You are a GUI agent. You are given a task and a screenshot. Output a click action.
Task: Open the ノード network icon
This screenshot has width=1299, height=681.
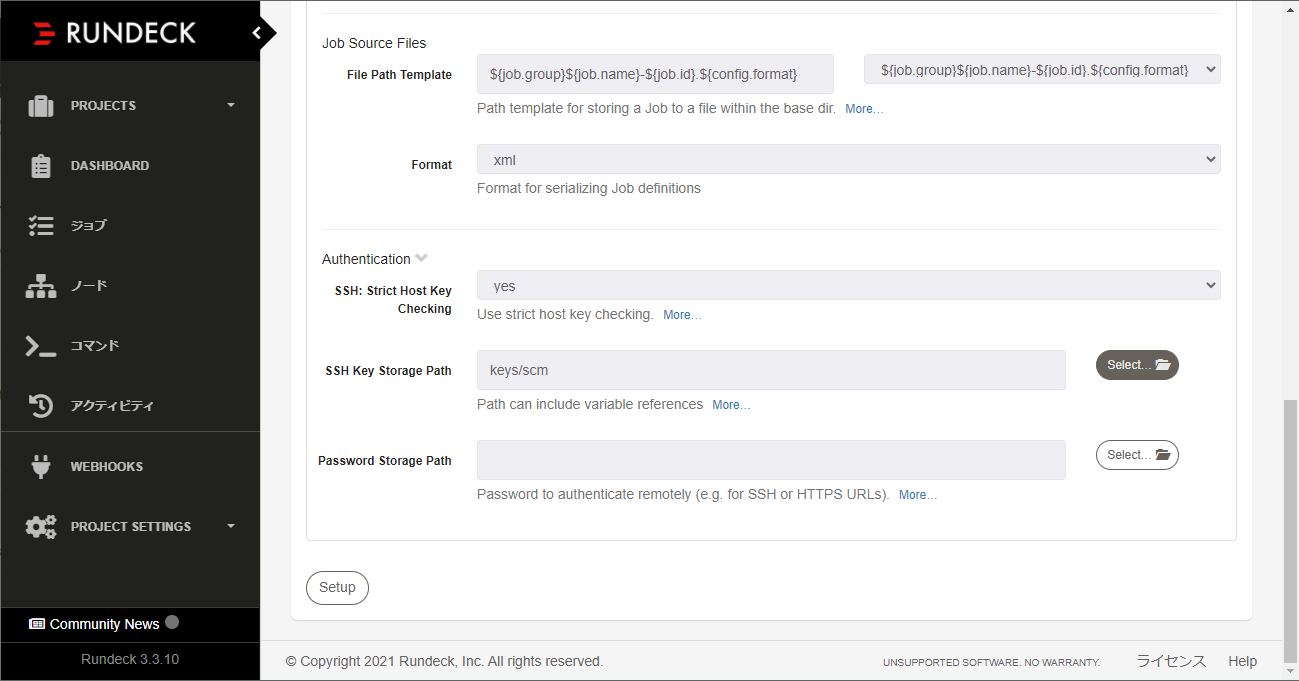[41, 286]
